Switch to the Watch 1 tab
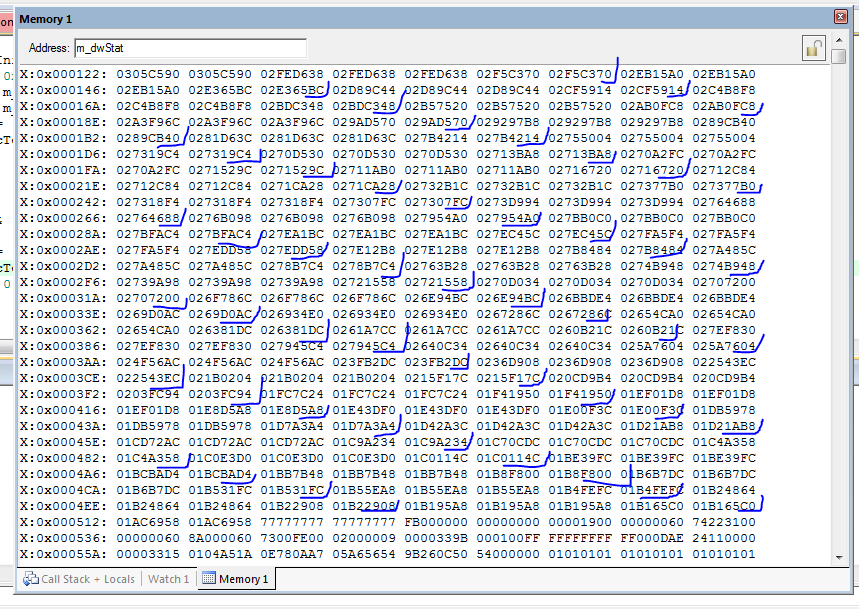This screenshot has width=859, height=609. (168, 579)
